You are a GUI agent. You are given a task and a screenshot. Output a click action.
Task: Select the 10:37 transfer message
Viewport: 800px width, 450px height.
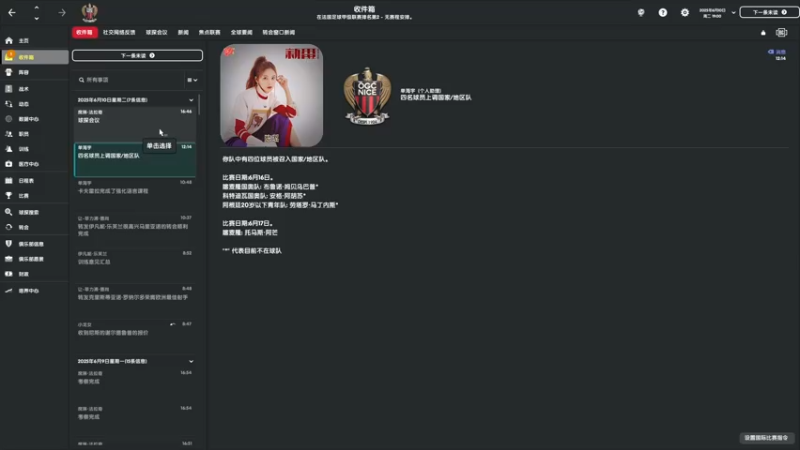pyautogui.click(x=135, y=231)
